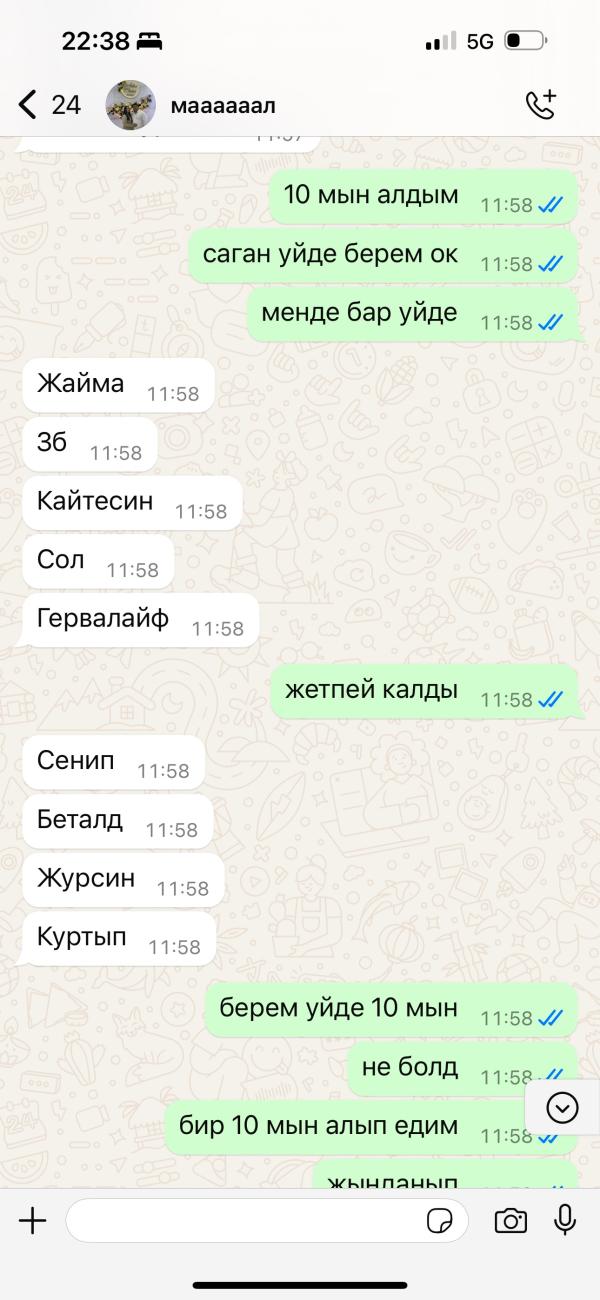Jump to latest with the down-chevron button
The image size is (600, 1300).
pos(562,1107)
